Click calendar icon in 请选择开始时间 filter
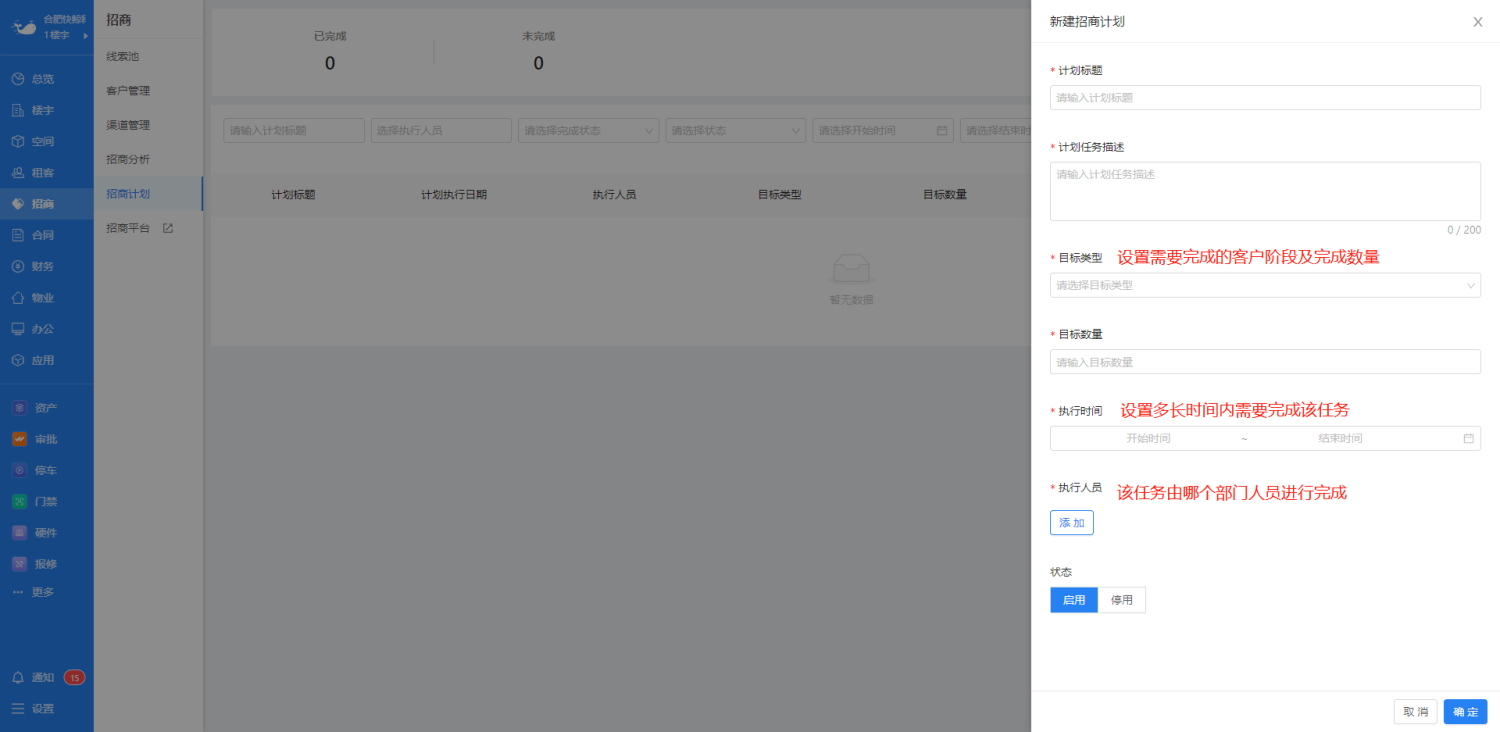The image size is (1500, 732). point(941,131)
